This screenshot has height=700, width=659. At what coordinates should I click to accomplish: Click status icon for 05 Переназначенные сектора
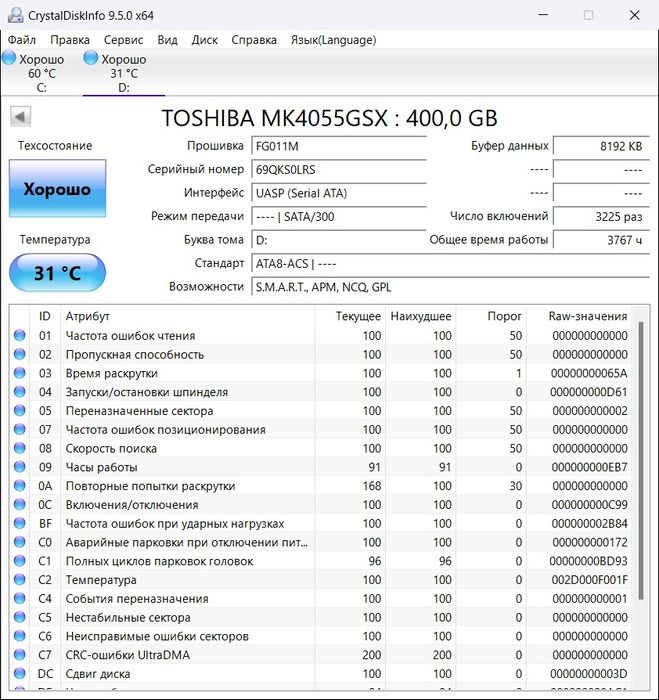pos(20,410)
